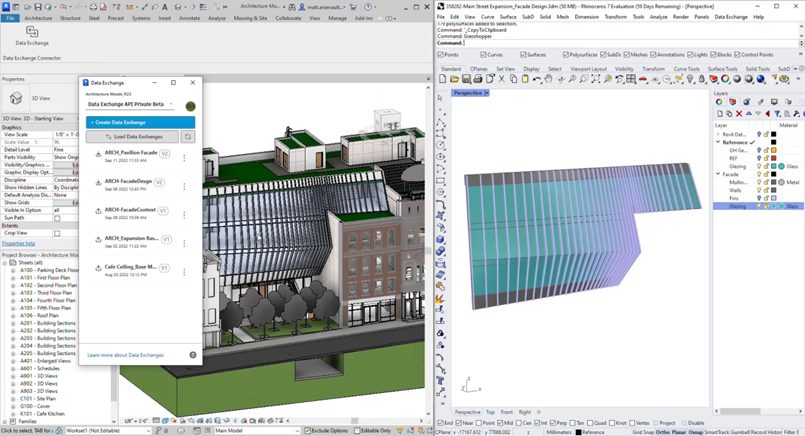The image size is (805, 436).
Task: Toggle the Near osnap checkbox in Rhino
Action: pyautogui.click(x=459, y=423)
